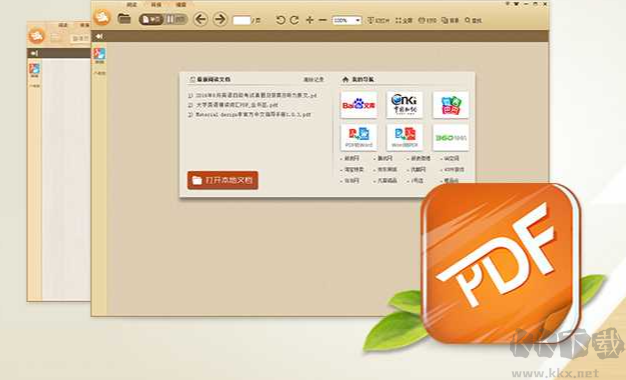Zoom out with the minus icon
The width and height of the screenshot is (626, 380).
(x=323, y=20)
